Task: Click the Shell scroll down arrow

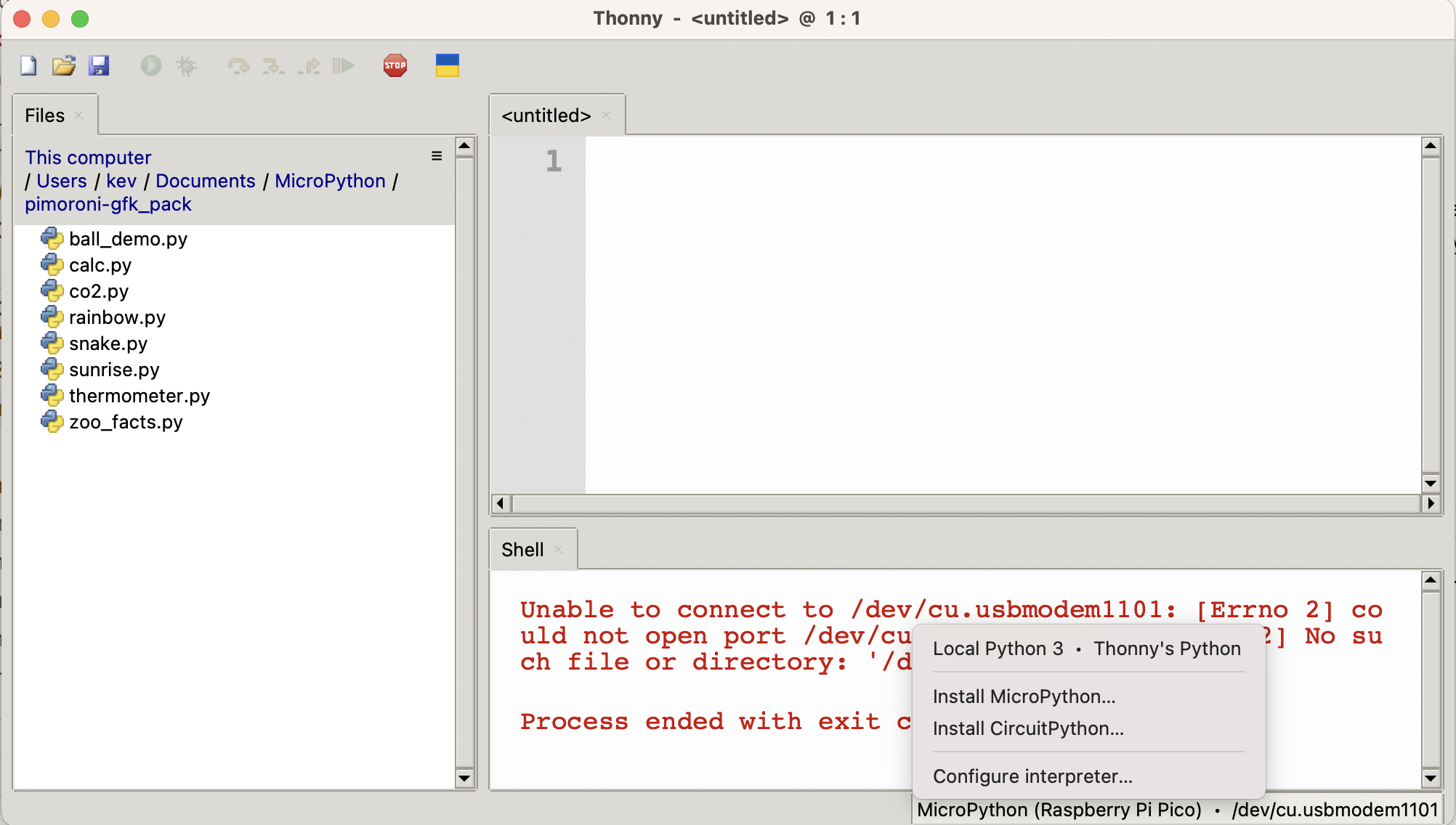Action: [x=1431, y=779]
